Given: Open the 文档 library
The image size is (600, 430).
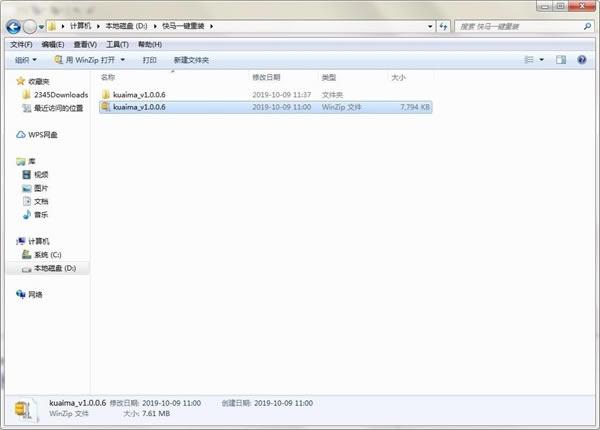Looking at the screenshot, I should click(x=41, y=202).
